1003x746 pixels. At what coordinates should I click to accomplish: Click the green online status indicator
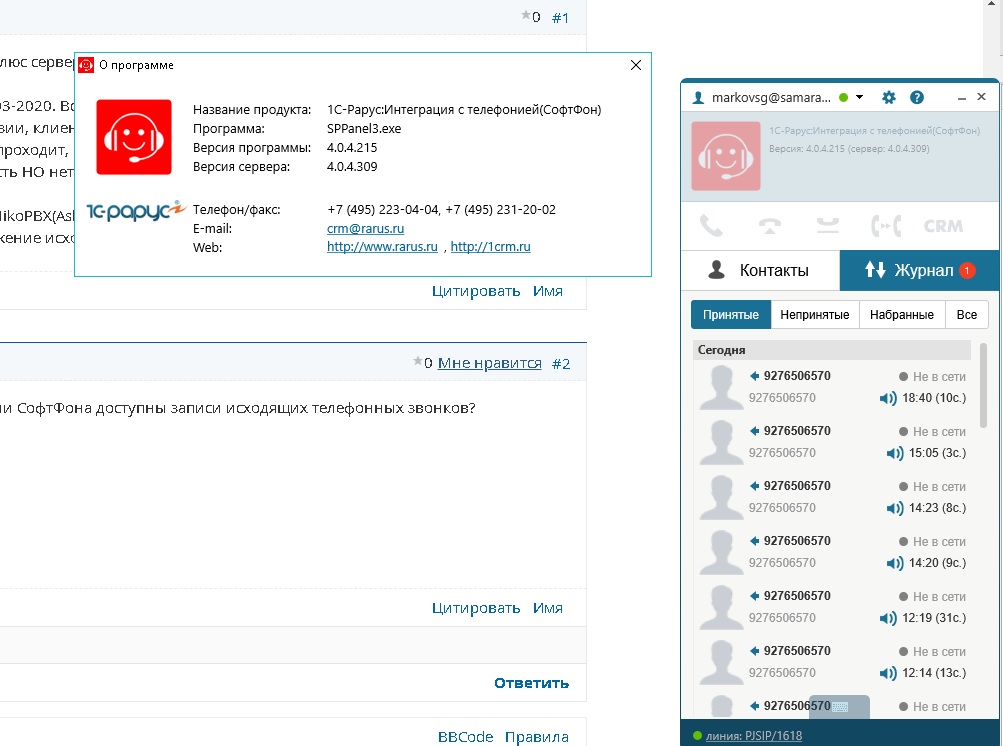844,97
